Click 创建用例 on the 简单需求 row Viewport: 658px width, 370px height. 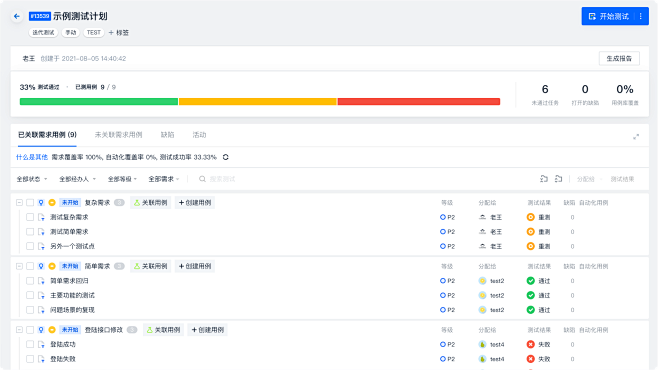pyautogui.click(x=195, y=266)
